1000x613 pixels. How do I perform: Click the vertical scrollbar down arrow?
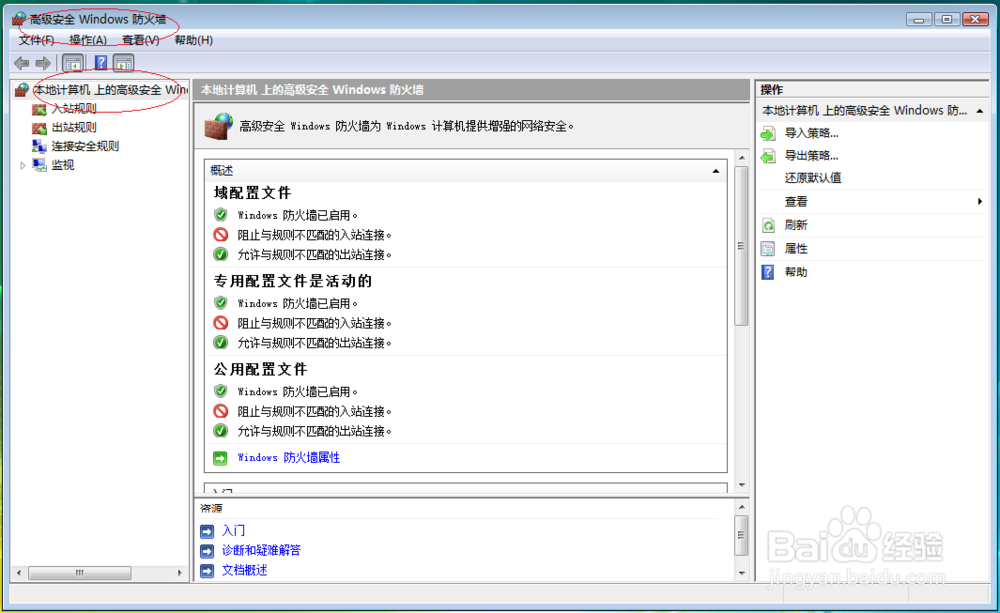click(742, 485)
